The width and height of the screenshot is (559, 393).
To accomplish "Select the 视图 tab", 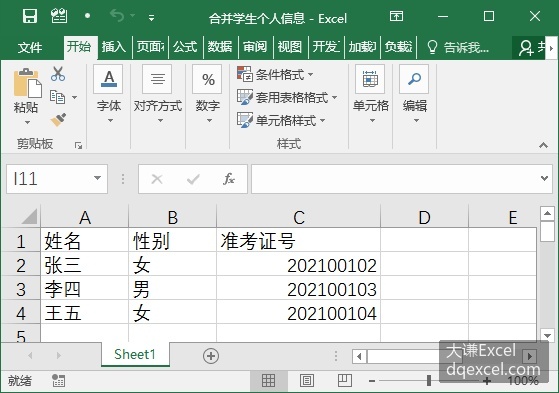I will click(290, 47).
